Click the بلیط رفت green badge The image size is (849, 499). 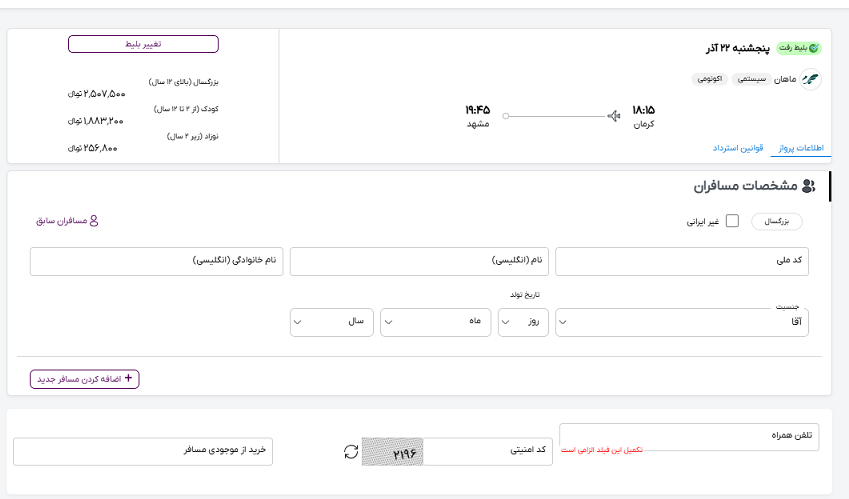tap(799, 48)
